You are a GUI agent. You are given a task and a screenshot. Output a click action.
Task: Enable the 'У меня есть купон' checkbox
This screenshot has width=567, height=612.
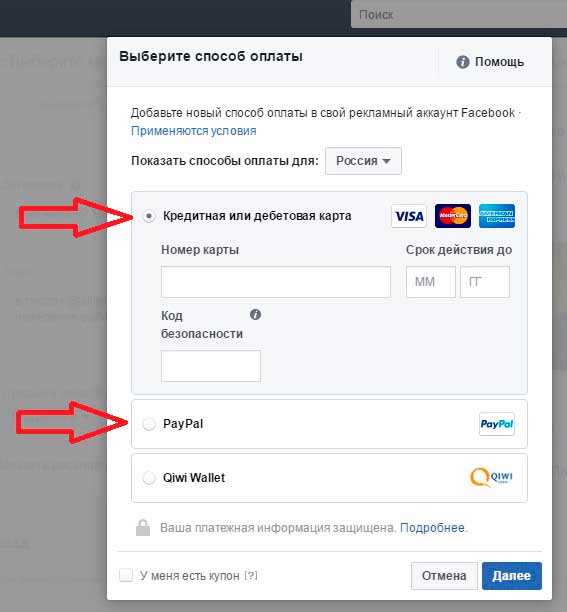tap(126, 575)
